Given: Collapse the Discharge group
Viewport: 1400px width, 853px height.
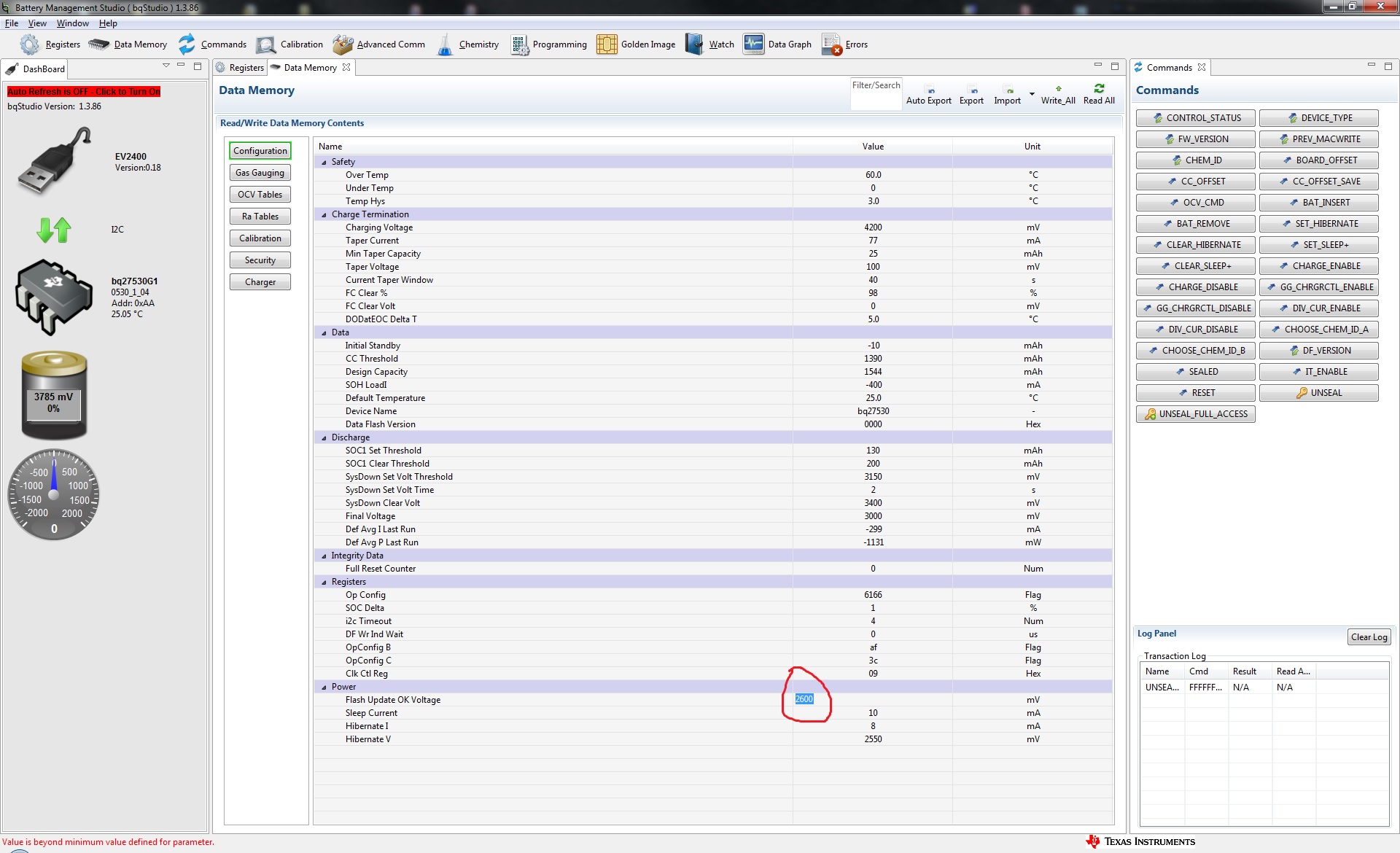Looking at the screenshot, I should click(x=324, y=437).
